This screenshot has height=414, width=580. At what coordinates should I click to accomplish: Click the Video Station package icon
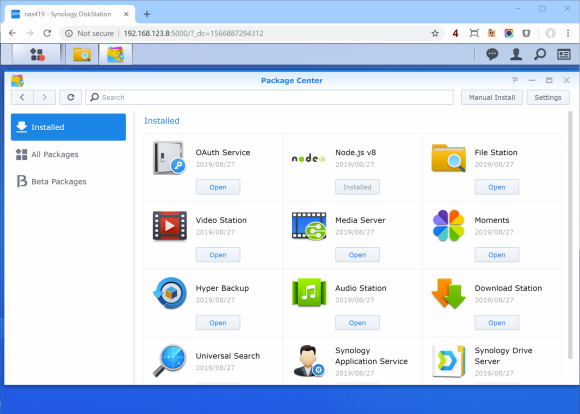169,226
